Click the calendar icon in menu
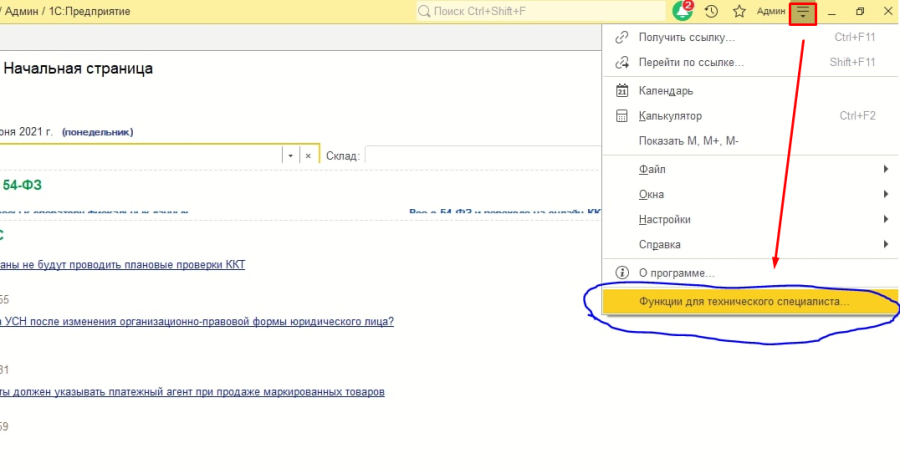900x474 pixels. (x=621, y=91)
